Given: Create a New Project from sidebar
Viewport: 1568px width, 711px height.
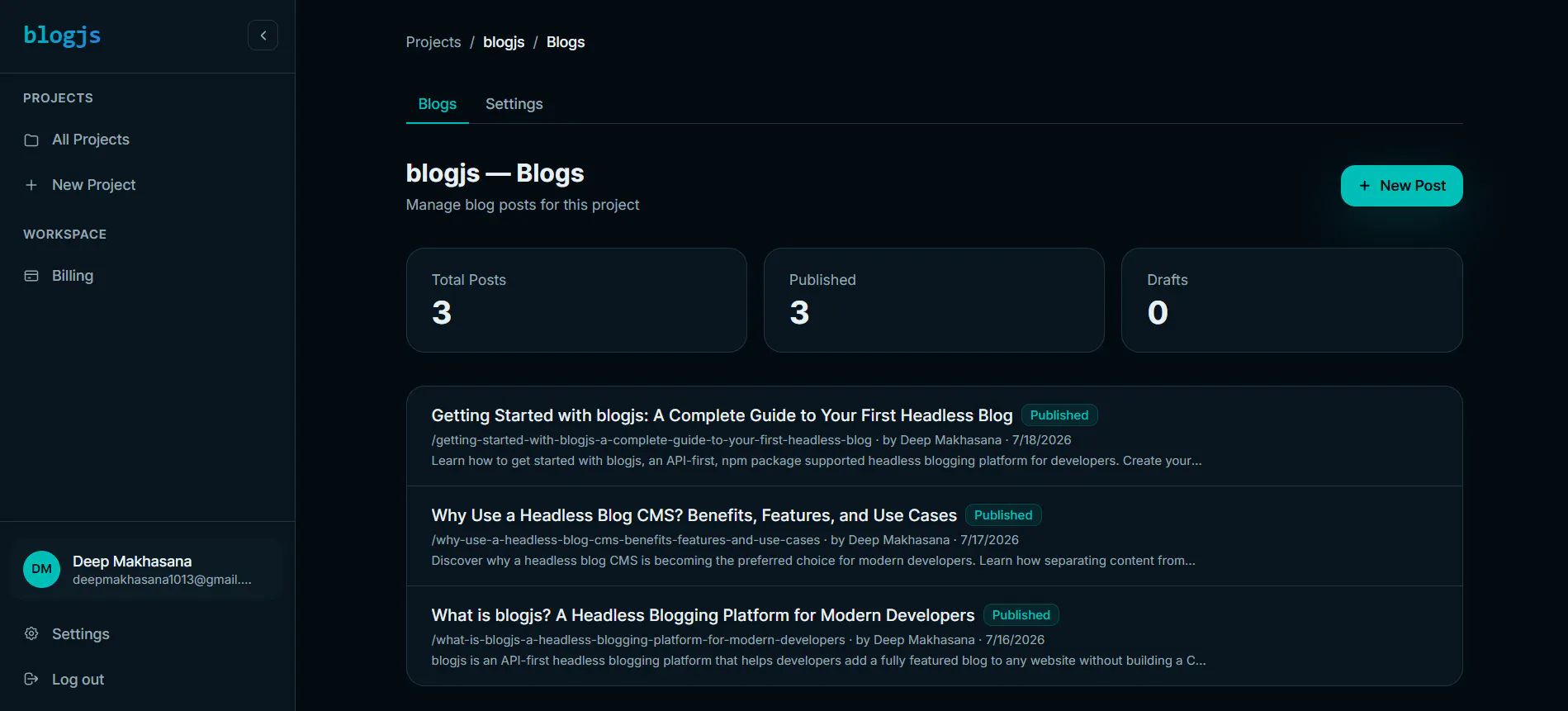Looking at the screenshot, I should pos(93,185).
